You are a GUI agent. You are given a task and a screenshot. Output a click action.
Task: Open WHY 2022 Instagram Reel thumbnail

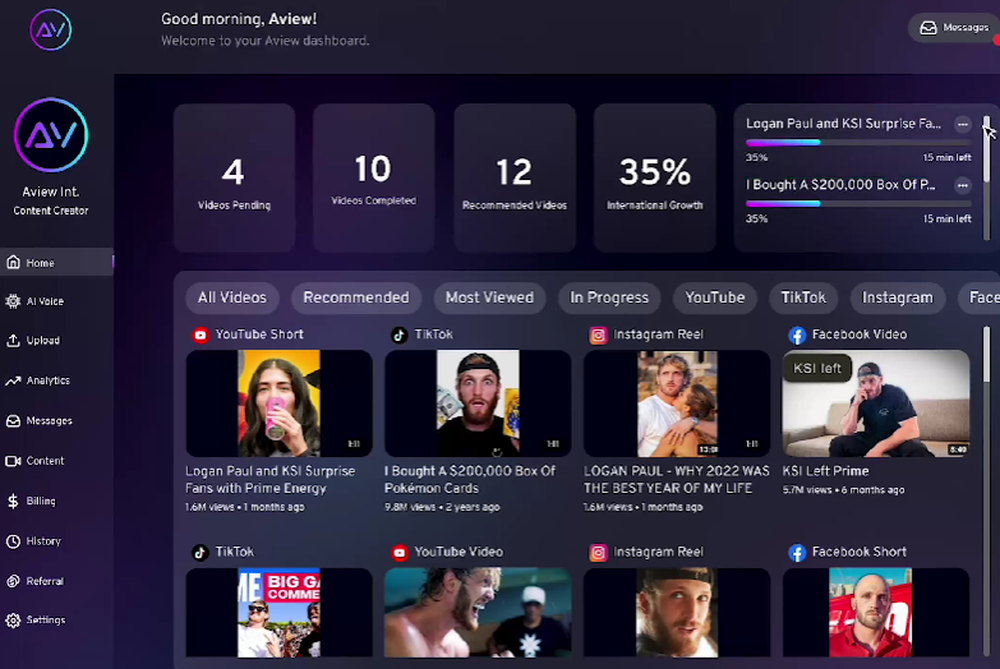(677, 403)
